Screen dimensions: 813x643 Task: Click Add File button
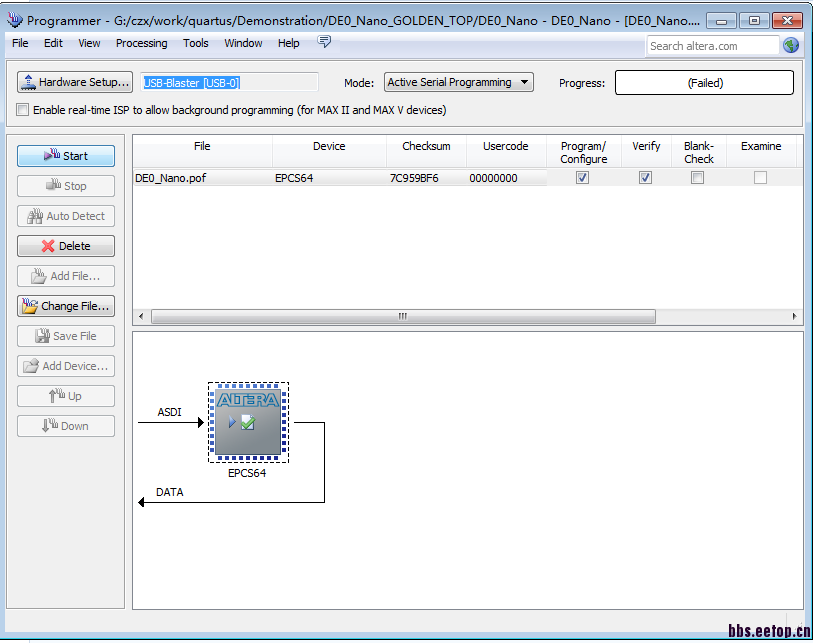click(66, 276)
